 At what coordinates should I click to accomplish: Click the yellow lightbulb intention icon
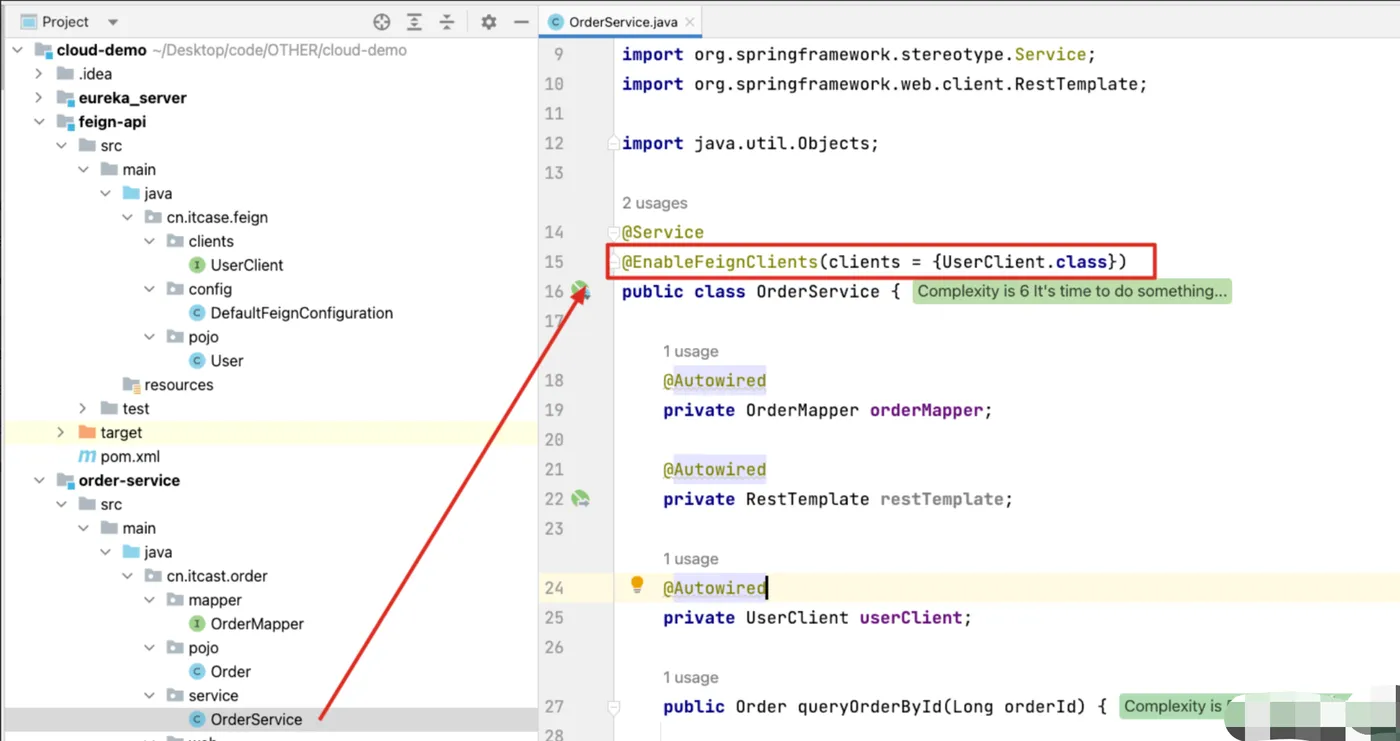pyautogui.click(x=637, y=586)
